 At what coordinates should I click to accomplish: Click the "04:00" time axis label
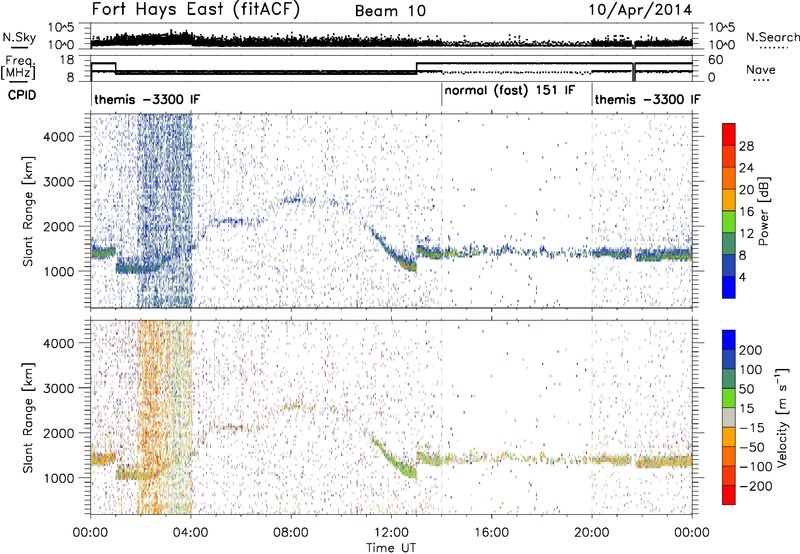point(191,533)
